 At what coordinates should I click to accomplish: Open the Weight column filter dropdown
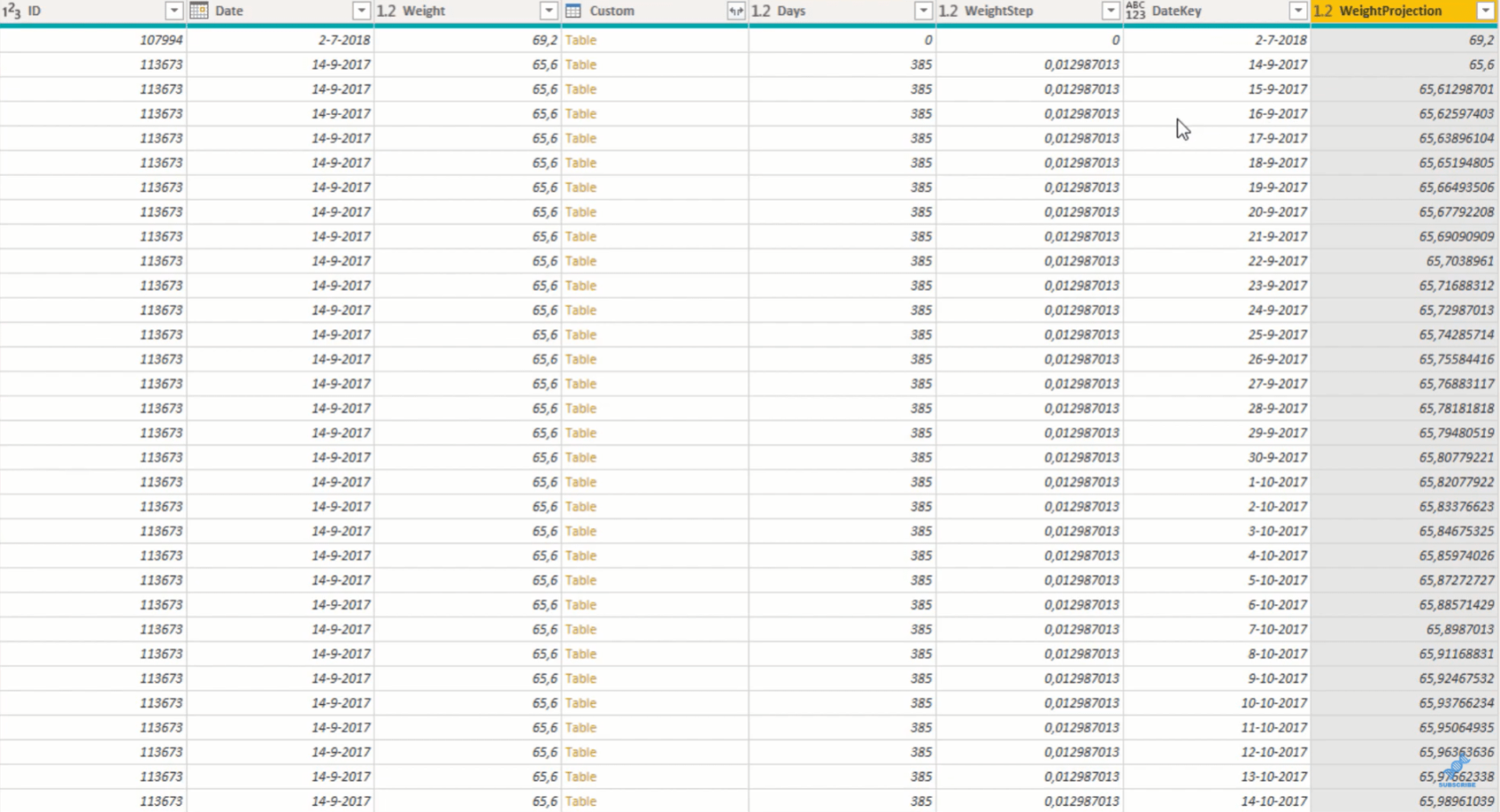tap(549, 11)
